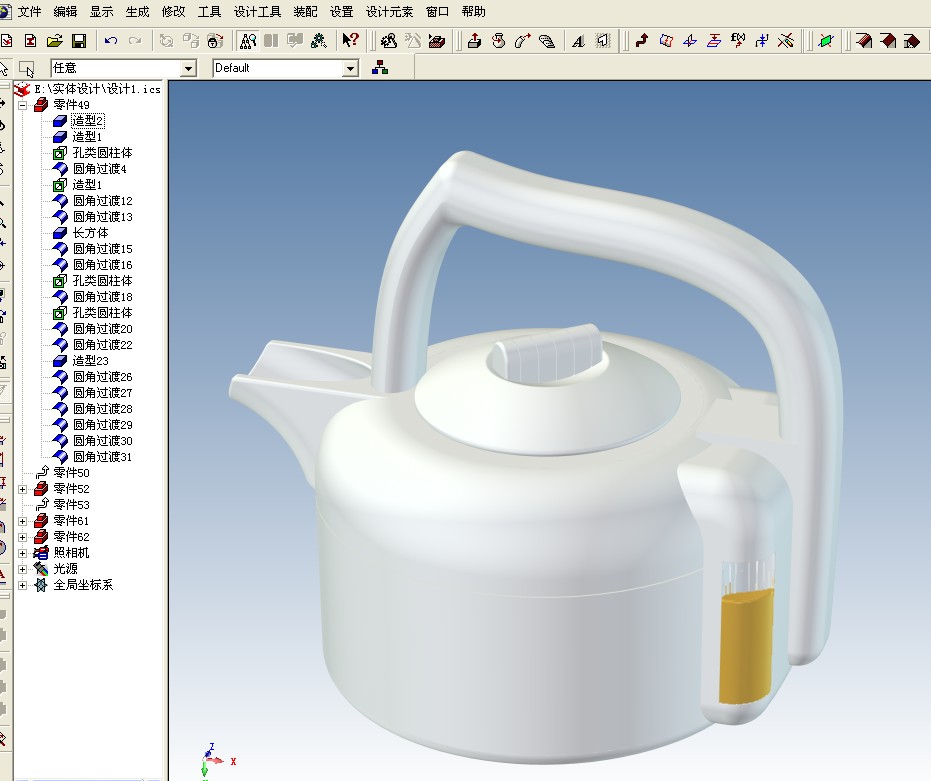The height and width of the screenshot is (781, 931).
Task: Click the Undo arrow icon
Action: [x=111, y=41]
